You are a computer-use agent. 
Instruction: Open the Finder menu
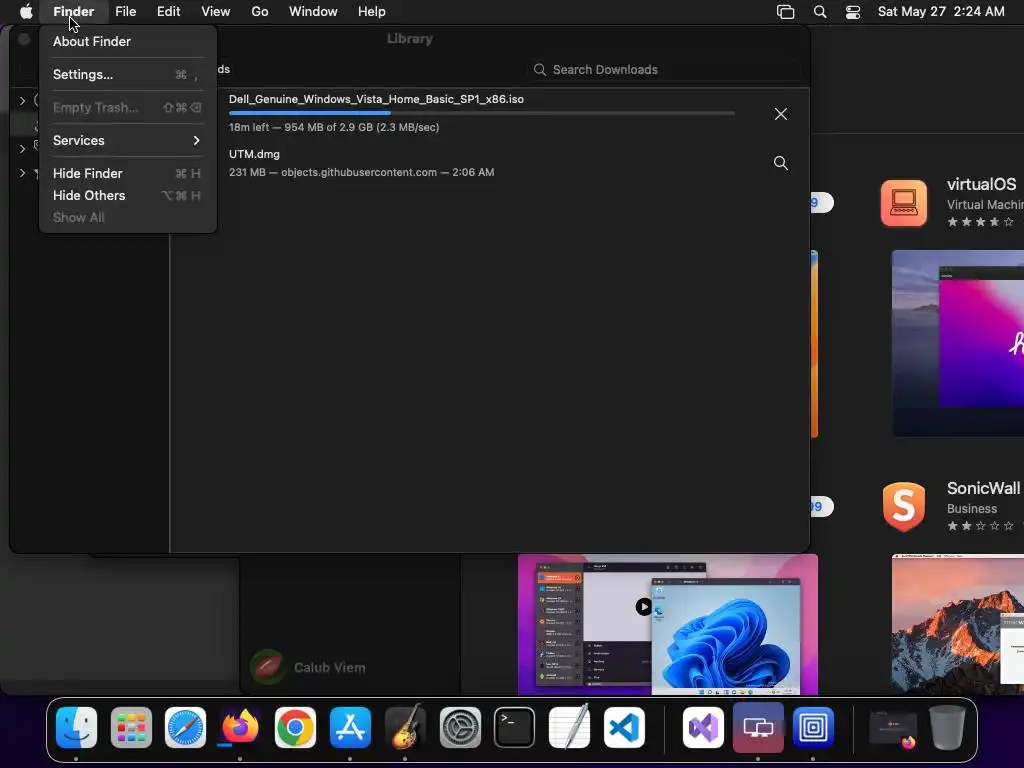click(x=74, y=12)
